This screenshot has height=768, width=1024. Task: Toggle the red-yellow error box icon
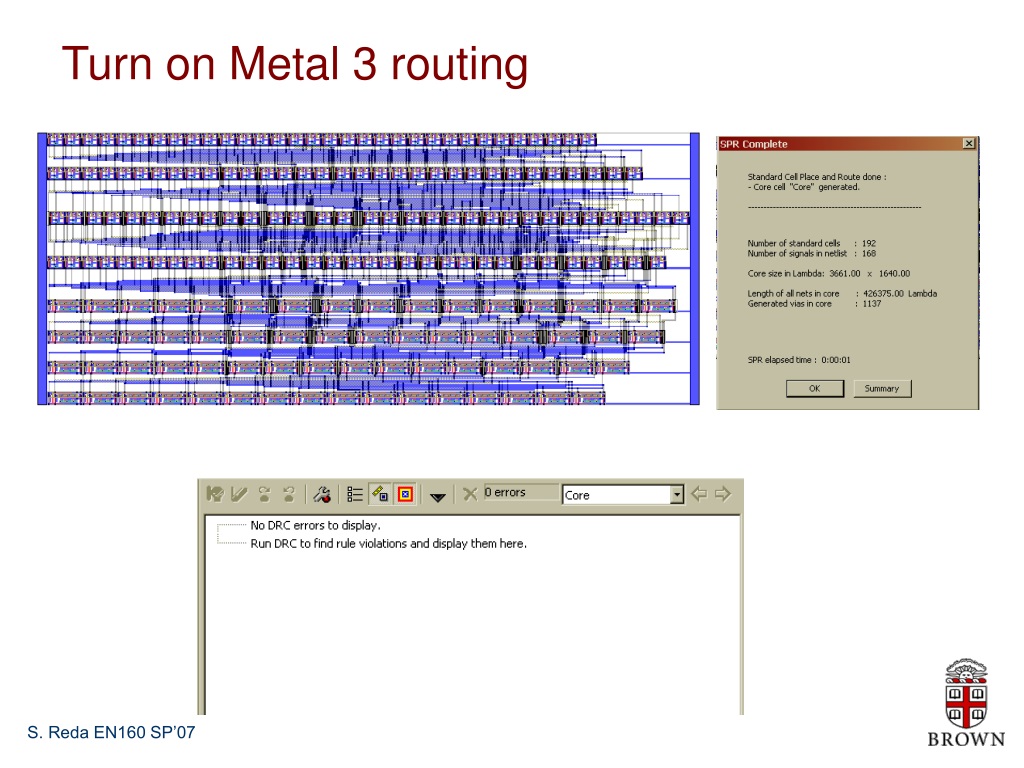pyautogui.click(x=405, y=494)
